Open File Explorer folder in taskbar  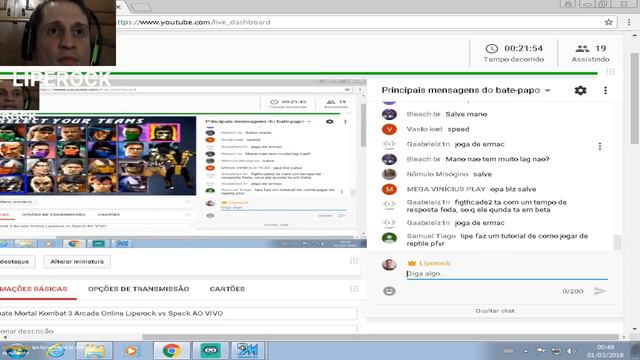point(94,351)
